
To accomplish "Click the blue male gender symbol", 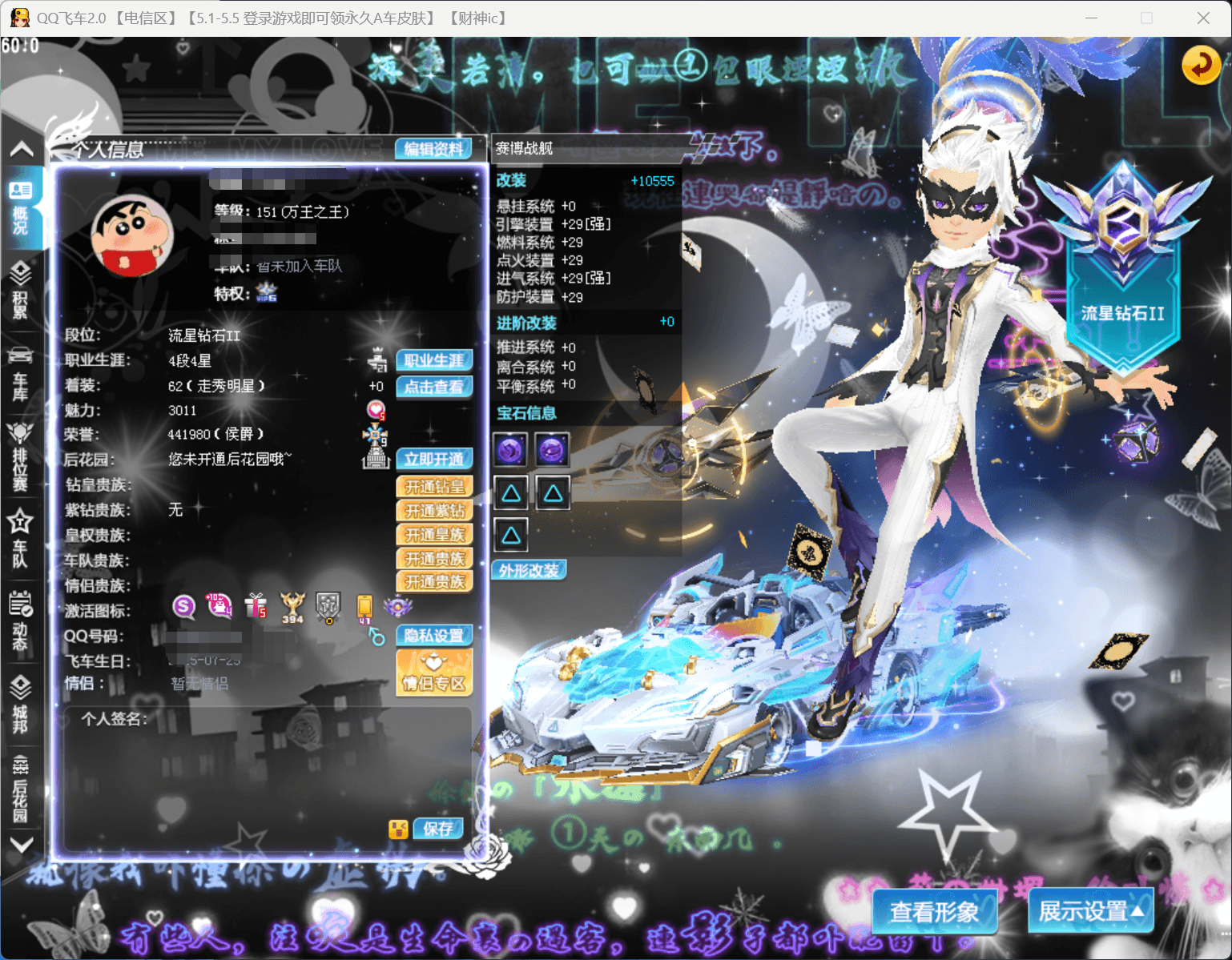I will click(x=376, y=637).
